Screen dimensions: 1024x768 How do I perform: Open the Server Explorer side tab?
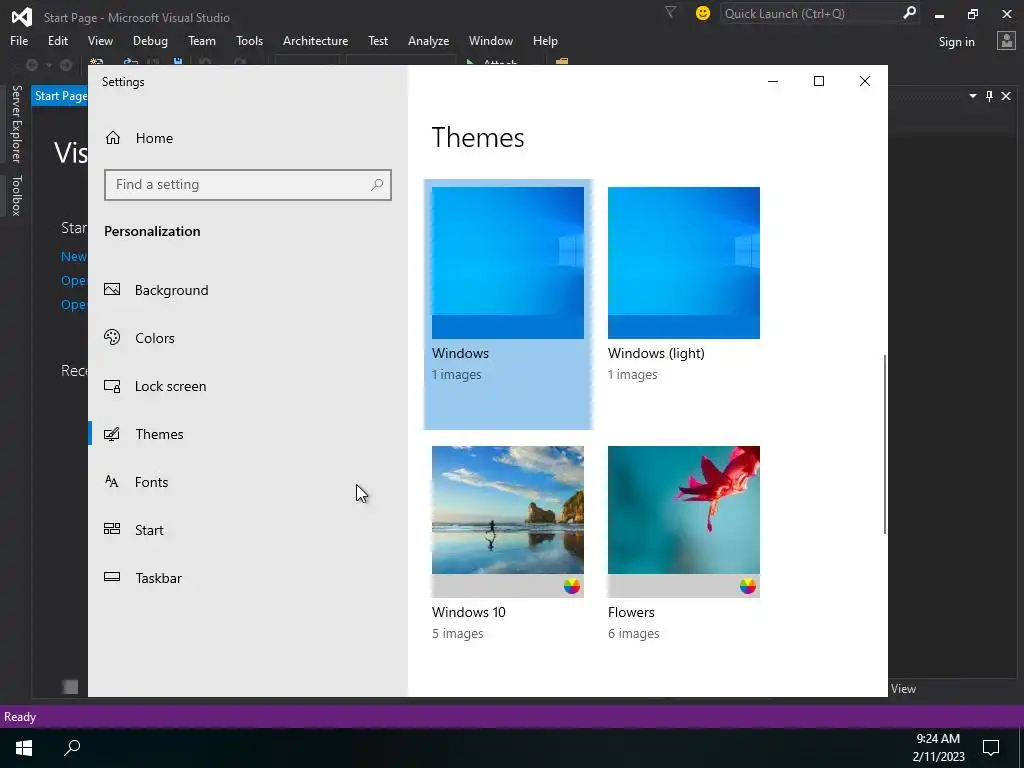[x=16, y=123]
